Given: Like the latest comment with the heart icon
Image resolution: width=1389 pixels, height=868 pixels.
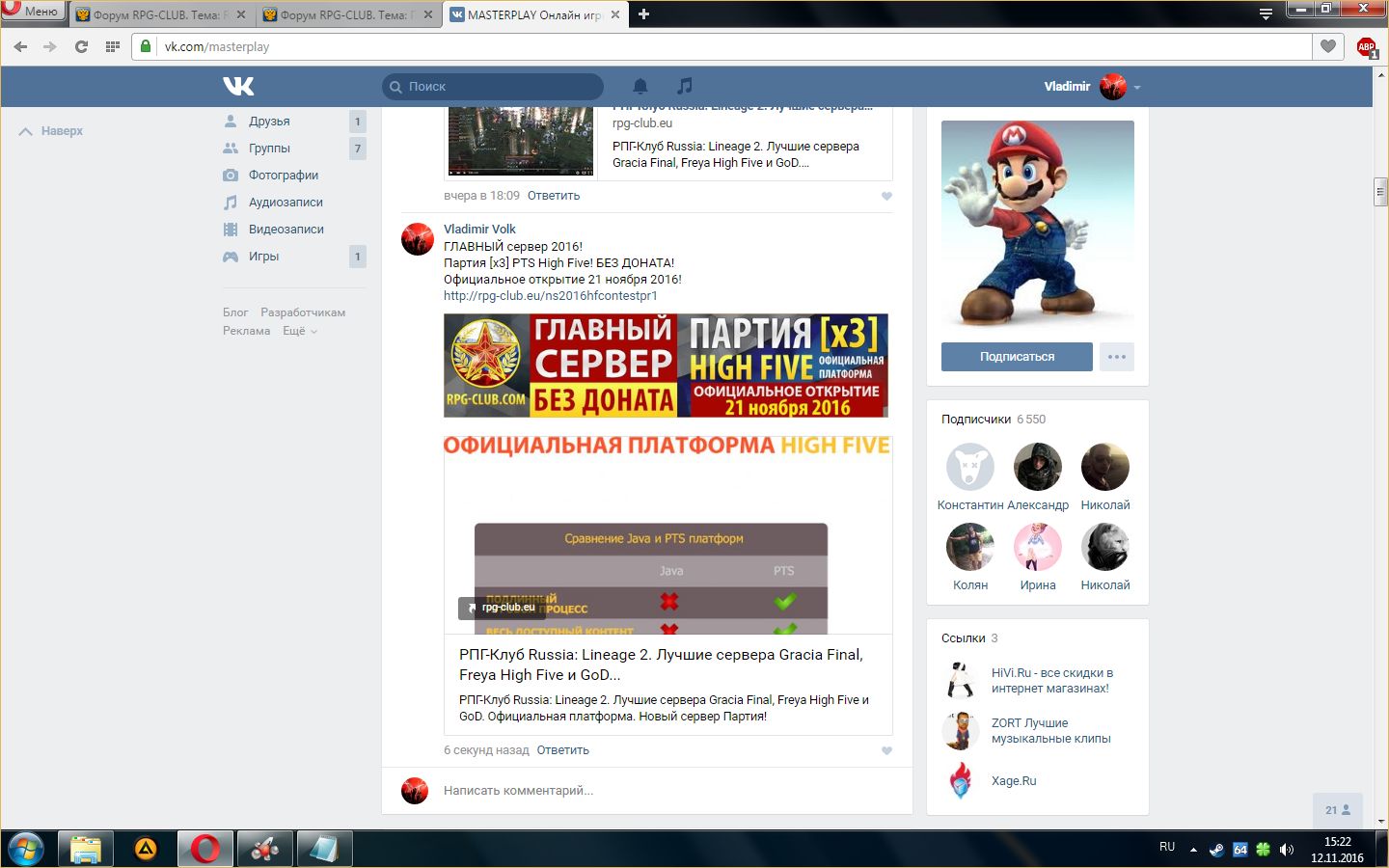Looking at the screenshot, I should tap(886, 750).
